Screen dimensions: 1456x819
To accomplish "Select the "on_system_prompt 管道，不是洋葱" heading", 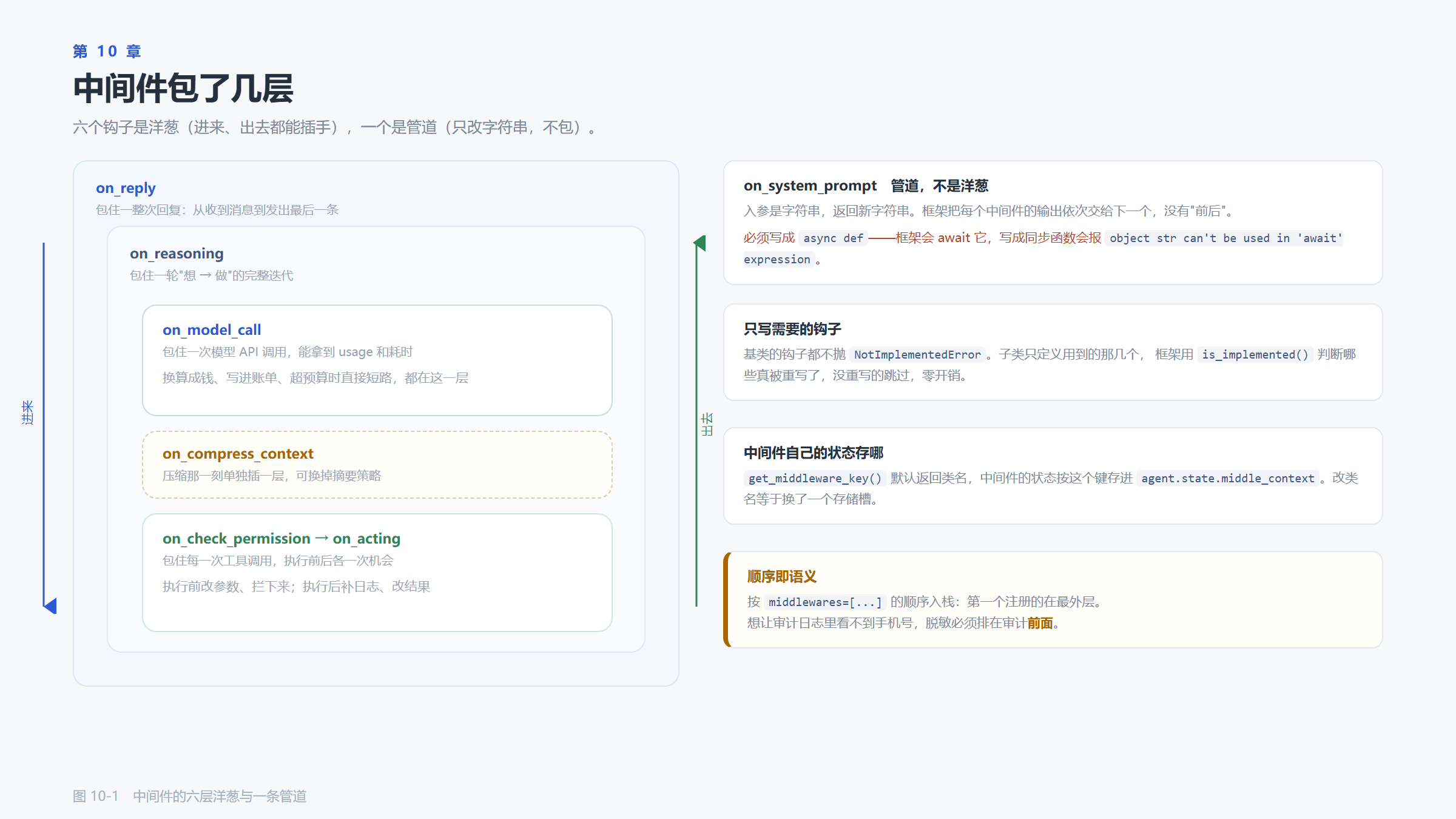I will tap(866, 186).
